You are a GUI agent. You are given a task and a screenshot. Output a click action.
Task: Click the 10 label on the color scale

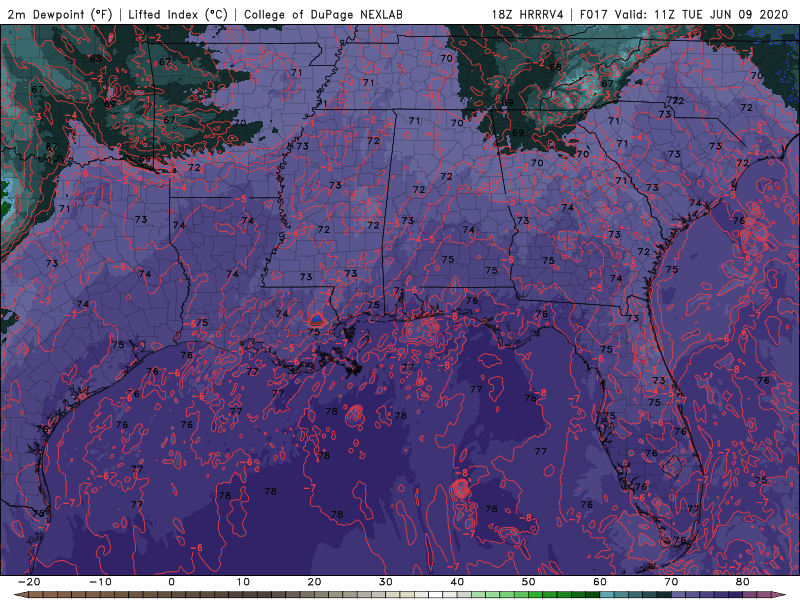pos(243,582)
